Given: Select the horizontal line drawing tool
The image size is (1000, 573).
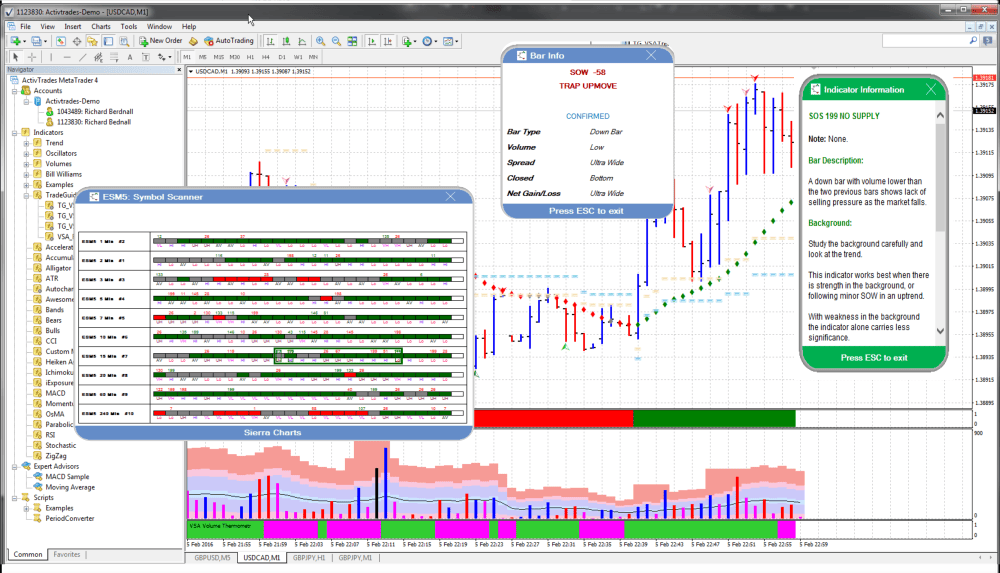Looking at the screenshot, I should coord(66,57).
